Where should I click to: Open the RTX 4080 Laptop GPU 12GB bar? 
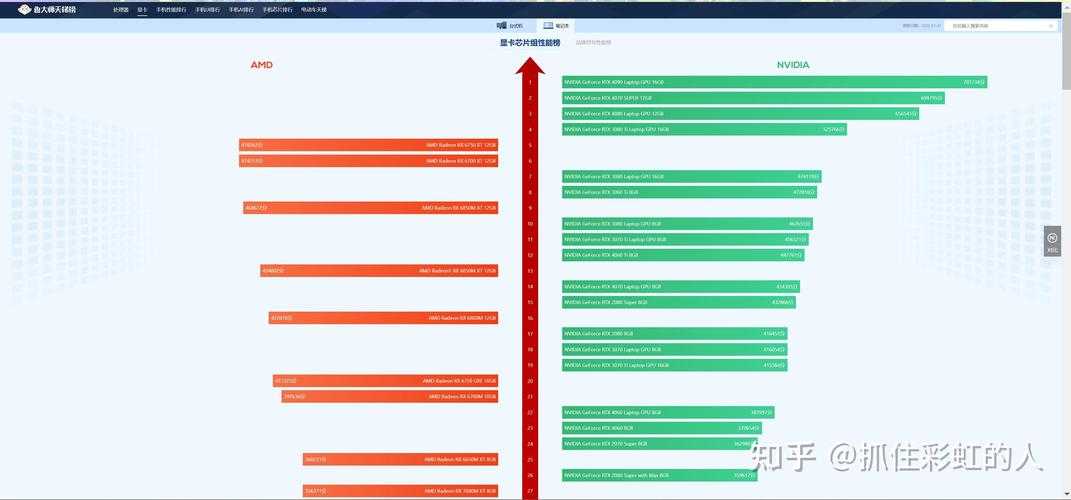[x=740, y=113]
